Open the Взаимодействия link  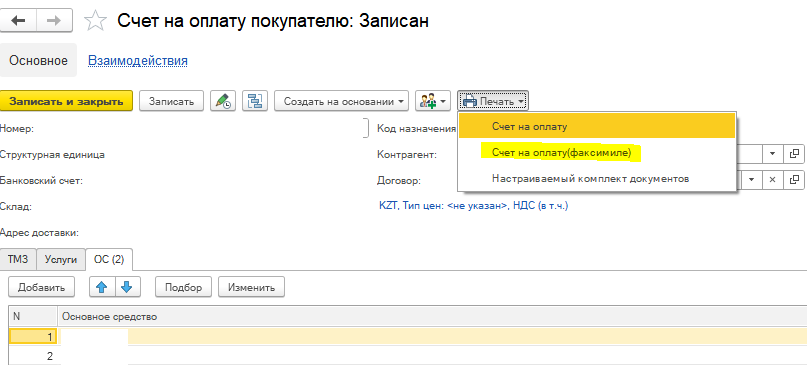point(138,61)
